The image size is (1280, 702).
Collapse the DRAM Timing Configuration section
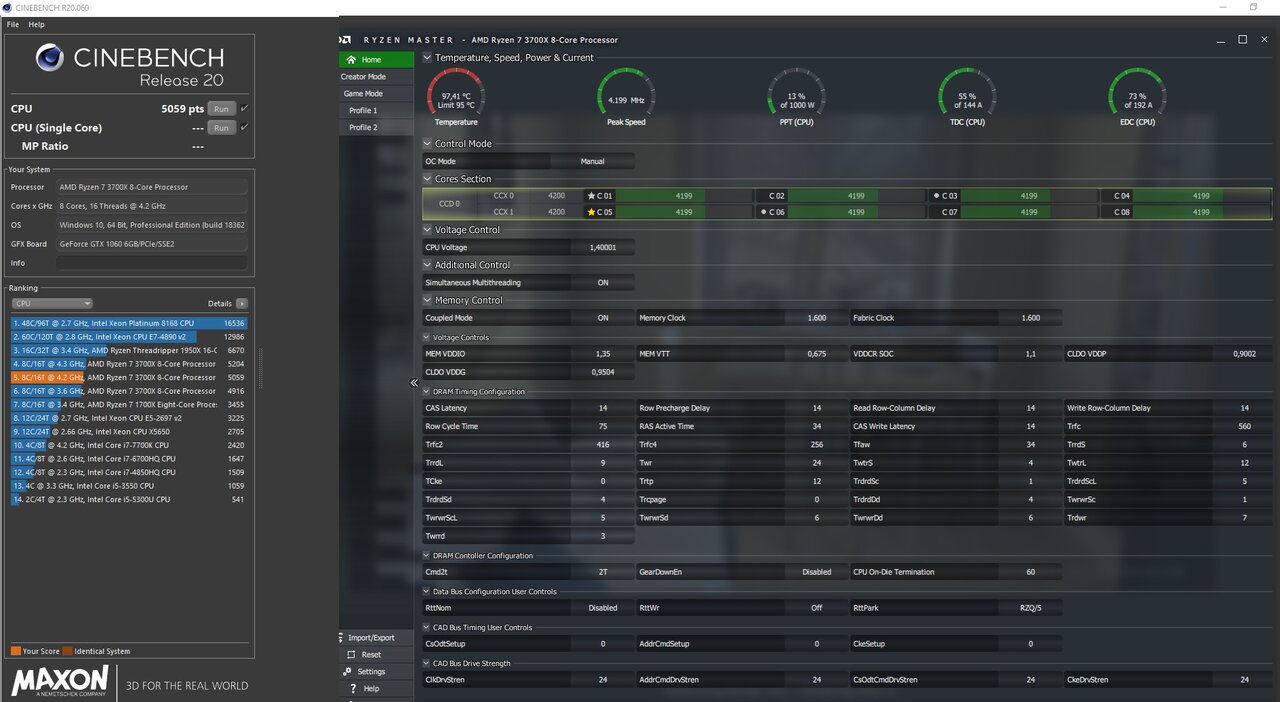[427, 392]
